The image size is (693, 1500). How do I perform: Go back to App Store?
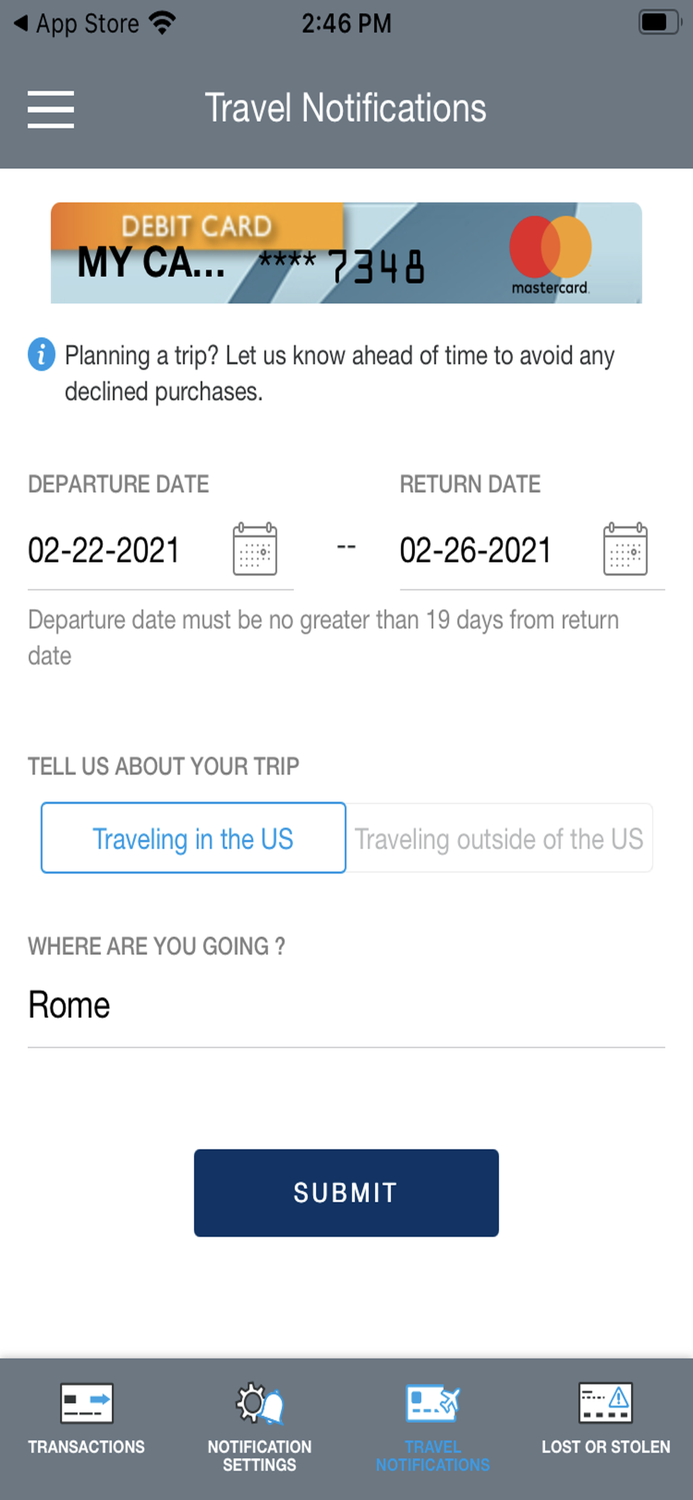point(76,24)
